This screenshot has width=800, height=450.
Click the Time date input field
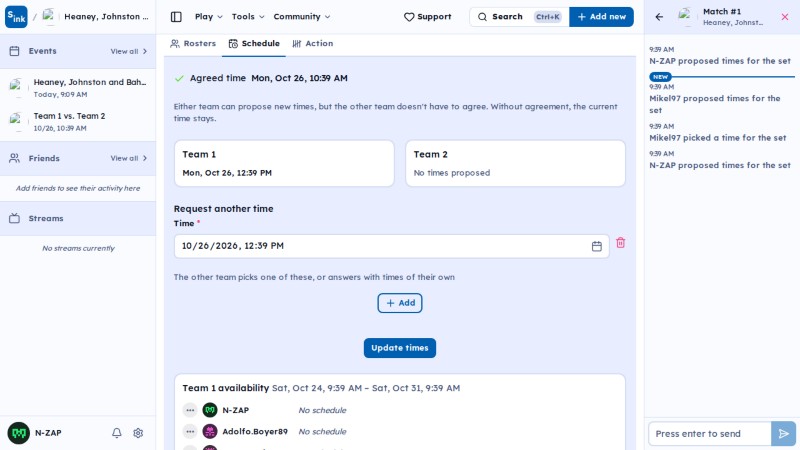click(x=391, y=246)
